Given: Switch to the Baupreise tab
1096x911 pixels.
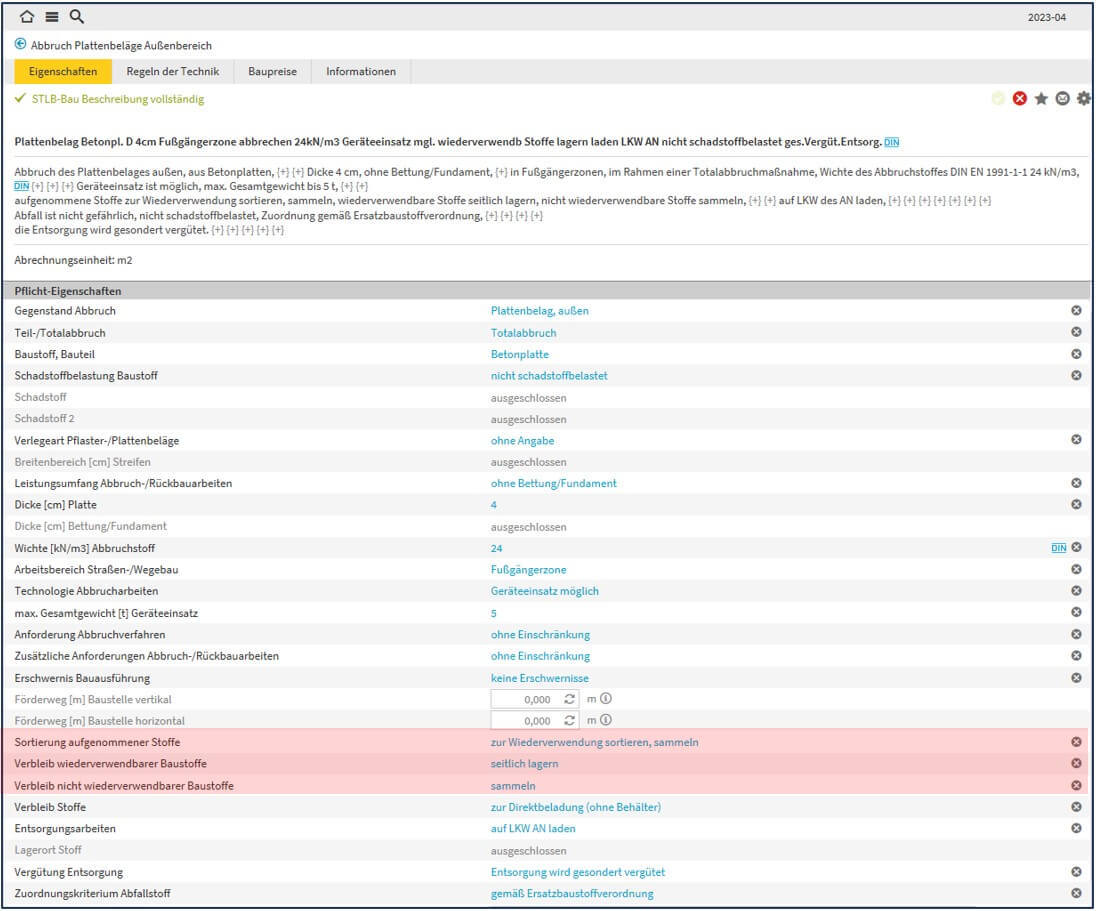Looking at the screenshot, I should click(273, 71).
